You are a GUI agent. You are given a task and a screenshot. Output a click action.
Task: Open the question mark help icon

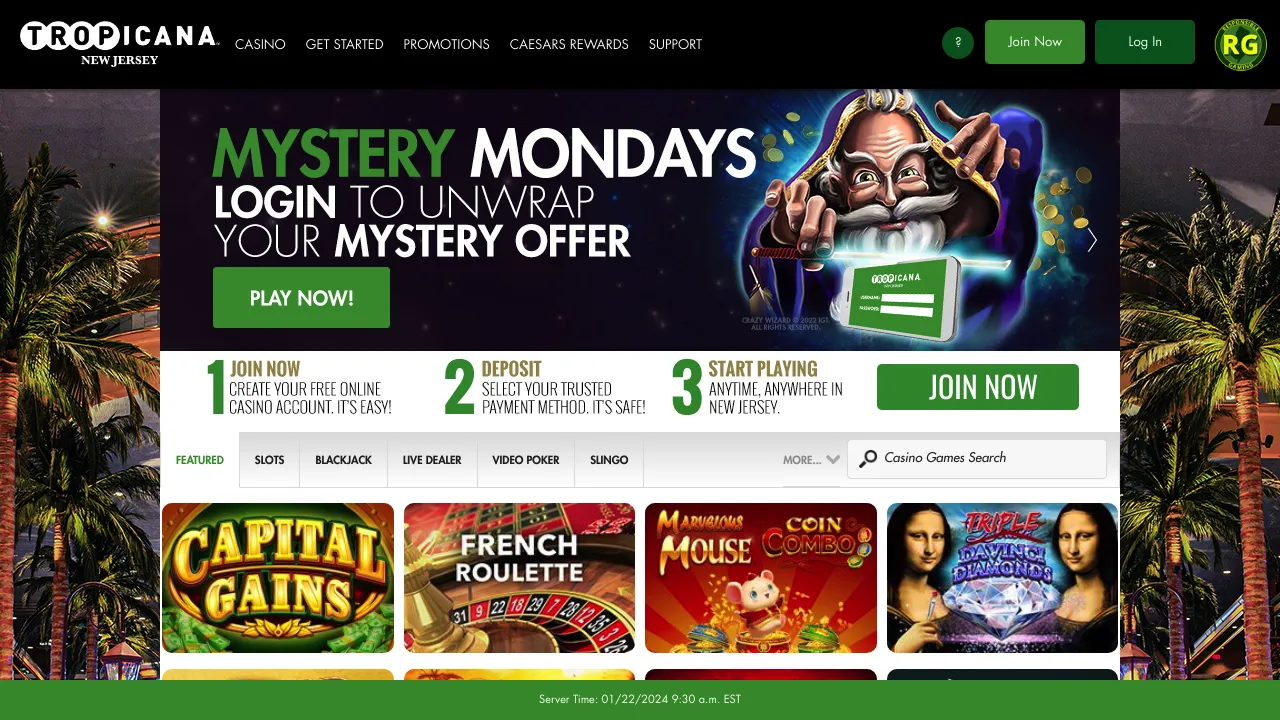(958, 43)
